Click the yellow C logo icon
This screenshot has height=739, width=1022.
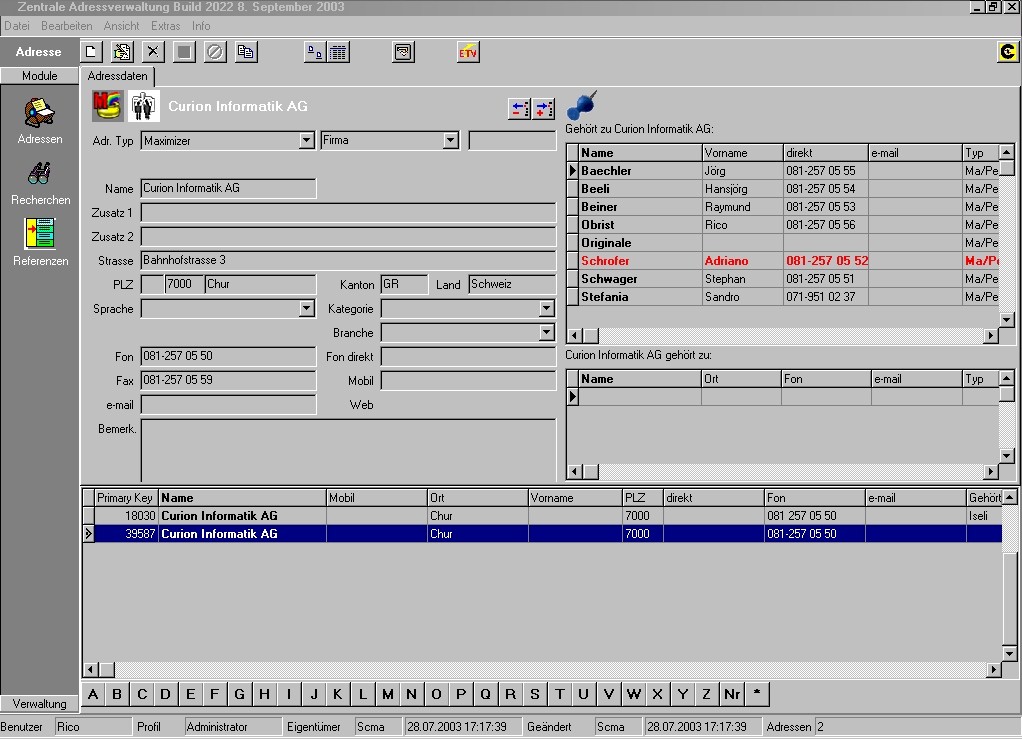coord(1007,51)
